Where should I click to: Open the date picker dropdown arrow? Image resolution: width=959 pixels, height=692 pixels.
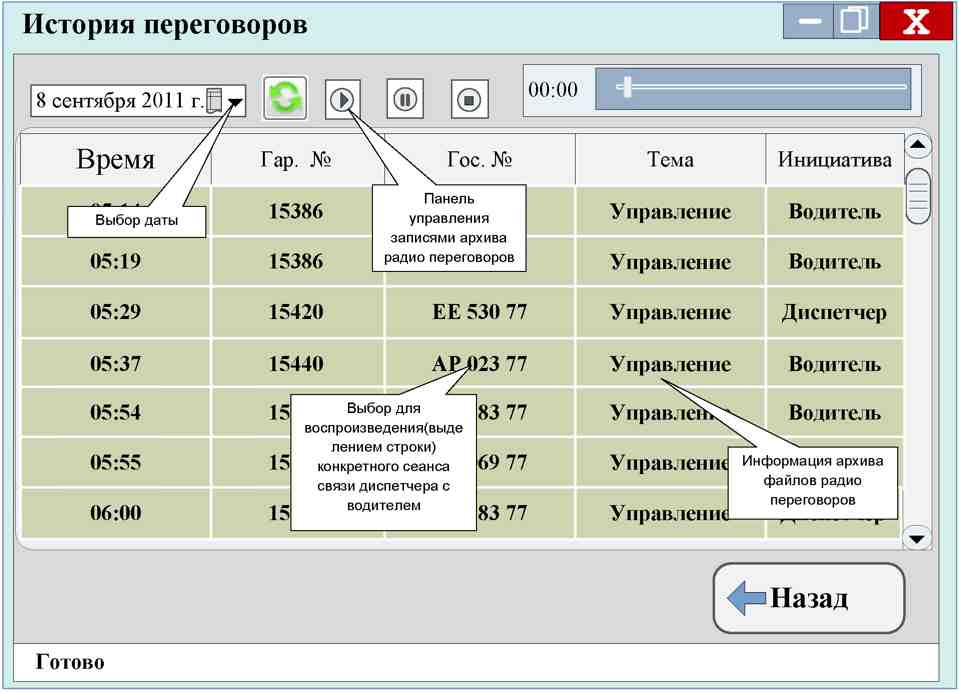pyautogui.click(x=235, y=102)
